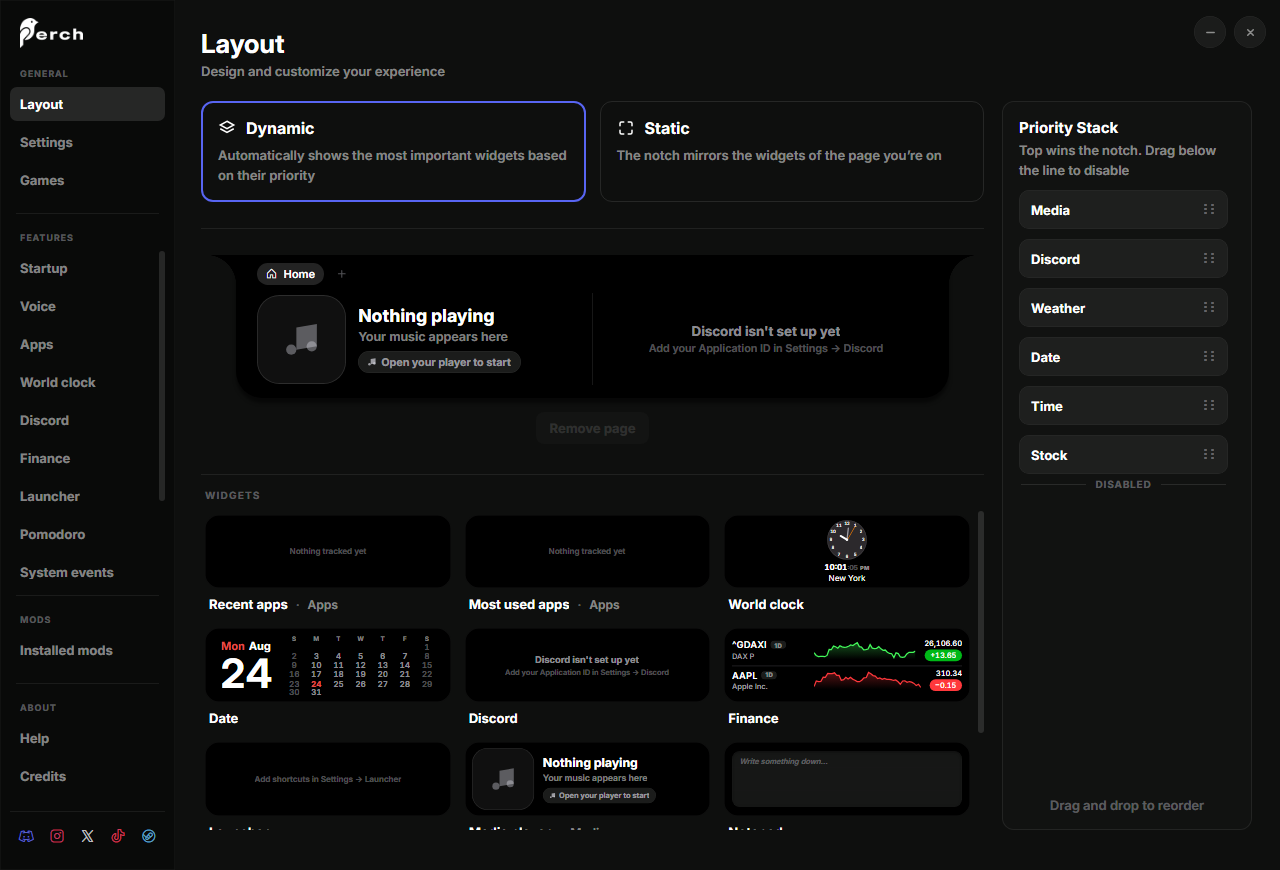1280x870 pixels.
Task: Select the Stock priority item
Action: 1123,455
